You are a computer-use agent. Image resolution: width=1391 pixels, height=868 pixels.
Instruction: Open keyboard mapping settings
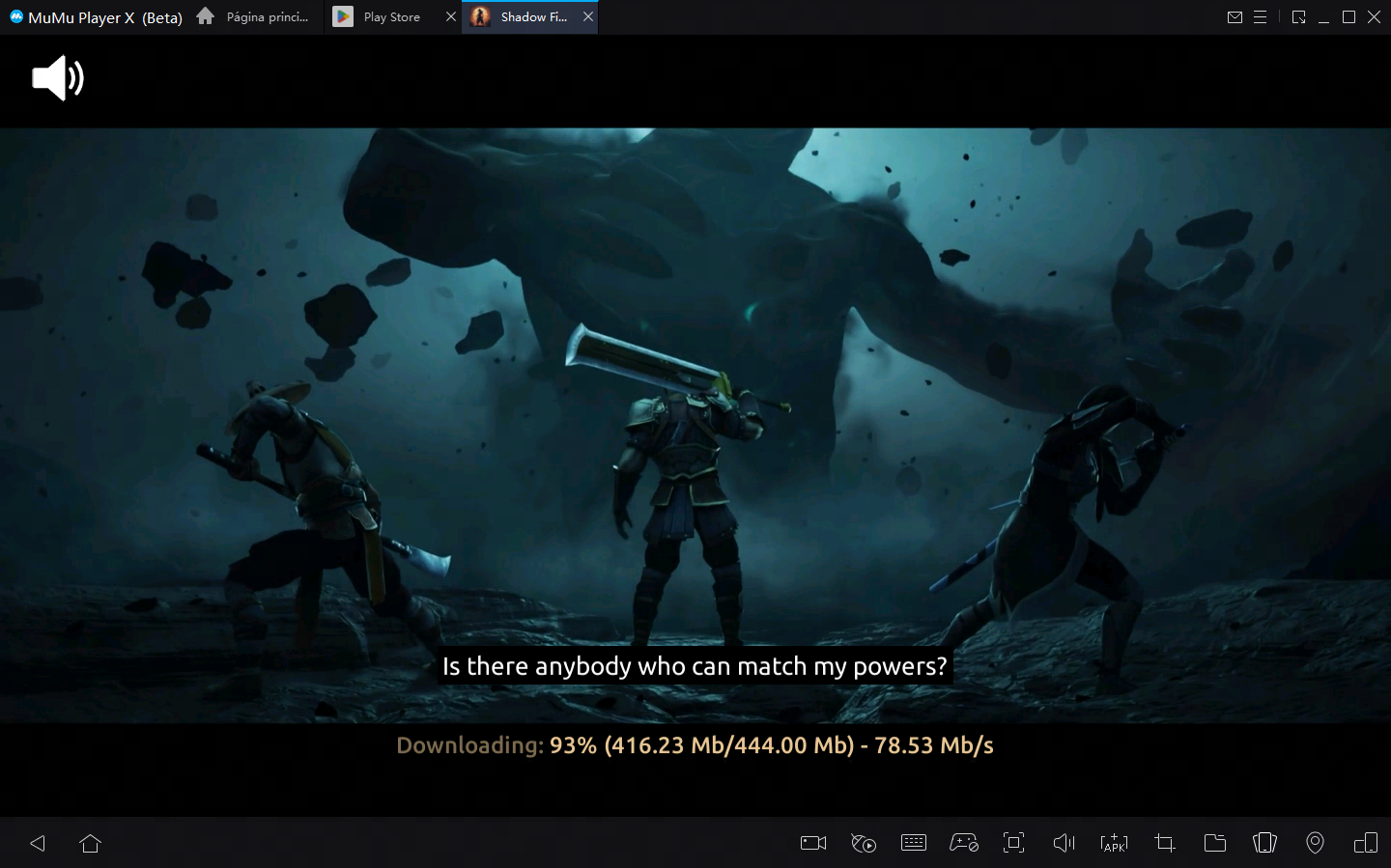point(913,843)
